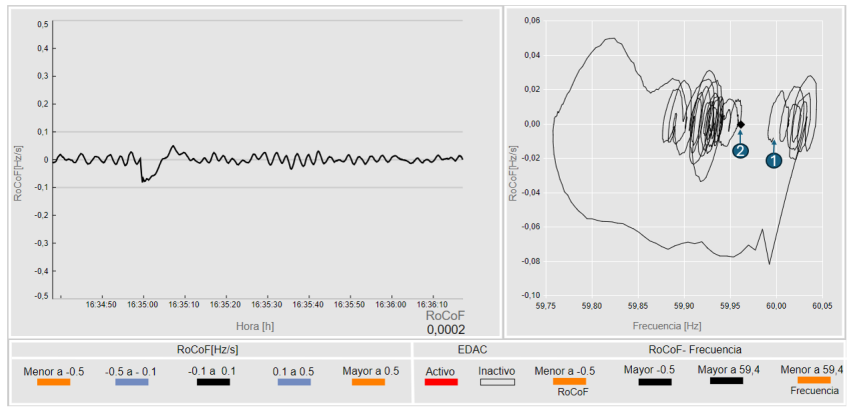Click the orange Menor a -0.5 swatch above RoCoF
The height and width of the screenshot is (415, 854).
pos(569,382)
